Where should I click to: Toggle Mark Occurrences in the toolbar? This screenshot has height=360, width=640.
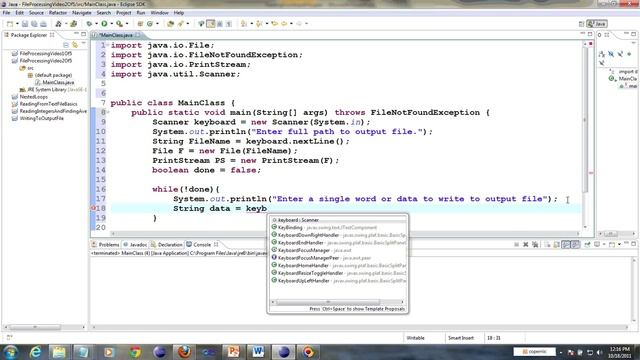pos(211,24)
